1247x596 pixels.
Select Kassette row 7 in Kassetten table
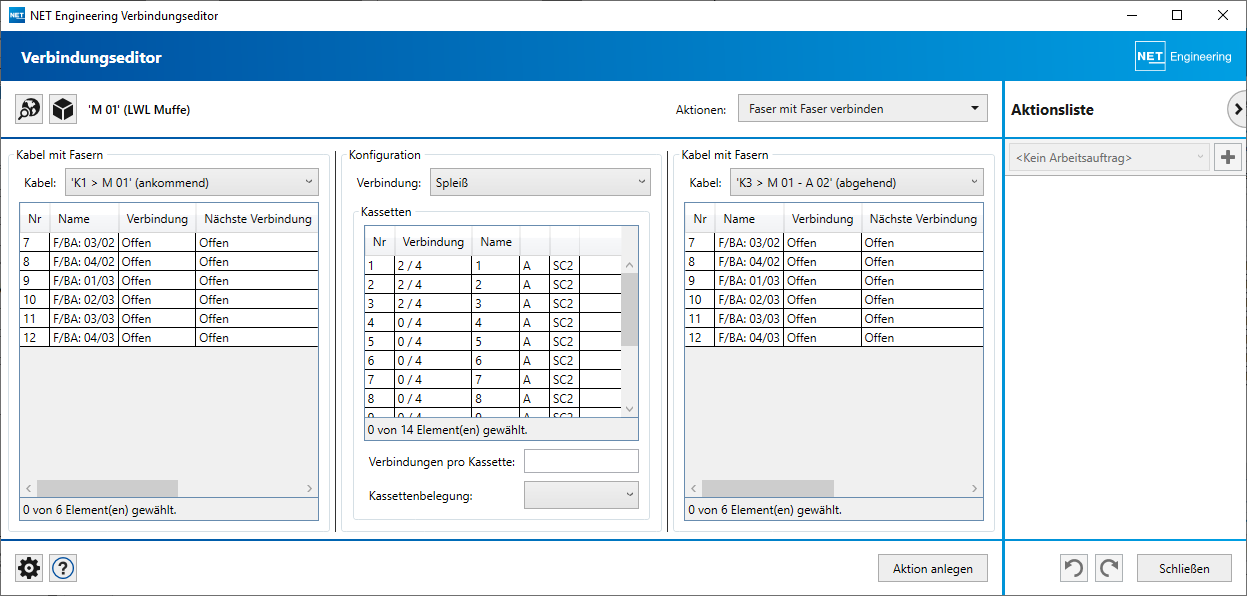(x=493, y=379)
